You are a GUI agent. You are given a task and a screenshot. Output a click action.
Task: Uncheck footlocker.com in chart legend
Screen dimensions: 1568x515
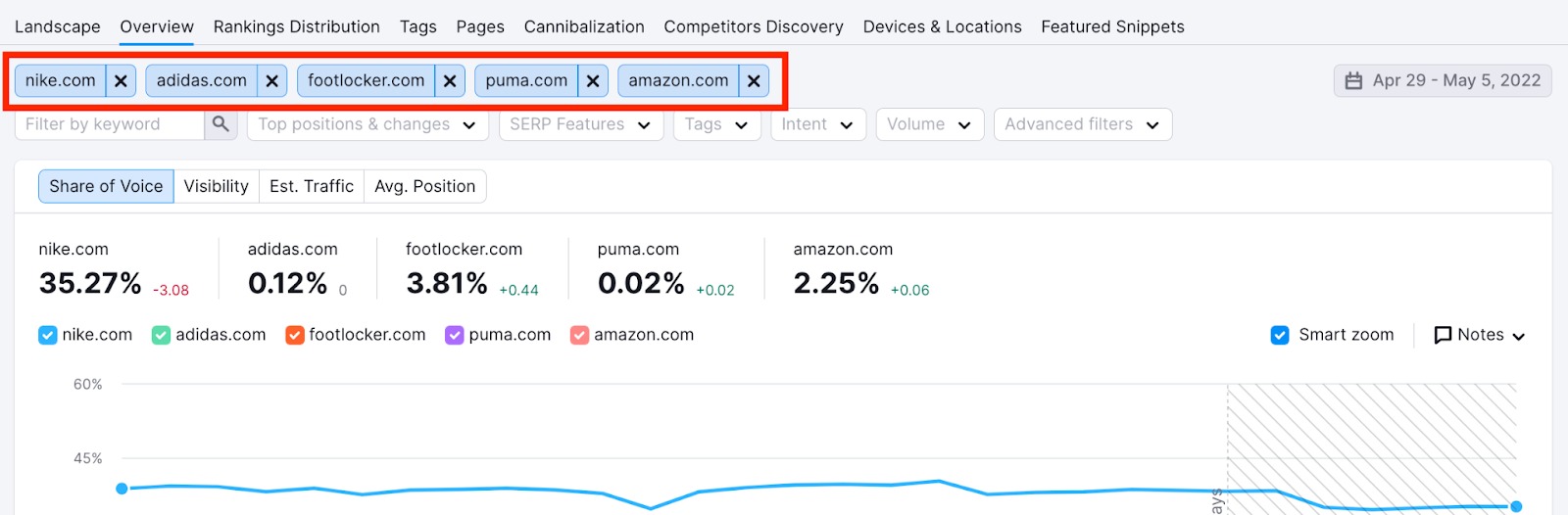[x=295, y=335]
